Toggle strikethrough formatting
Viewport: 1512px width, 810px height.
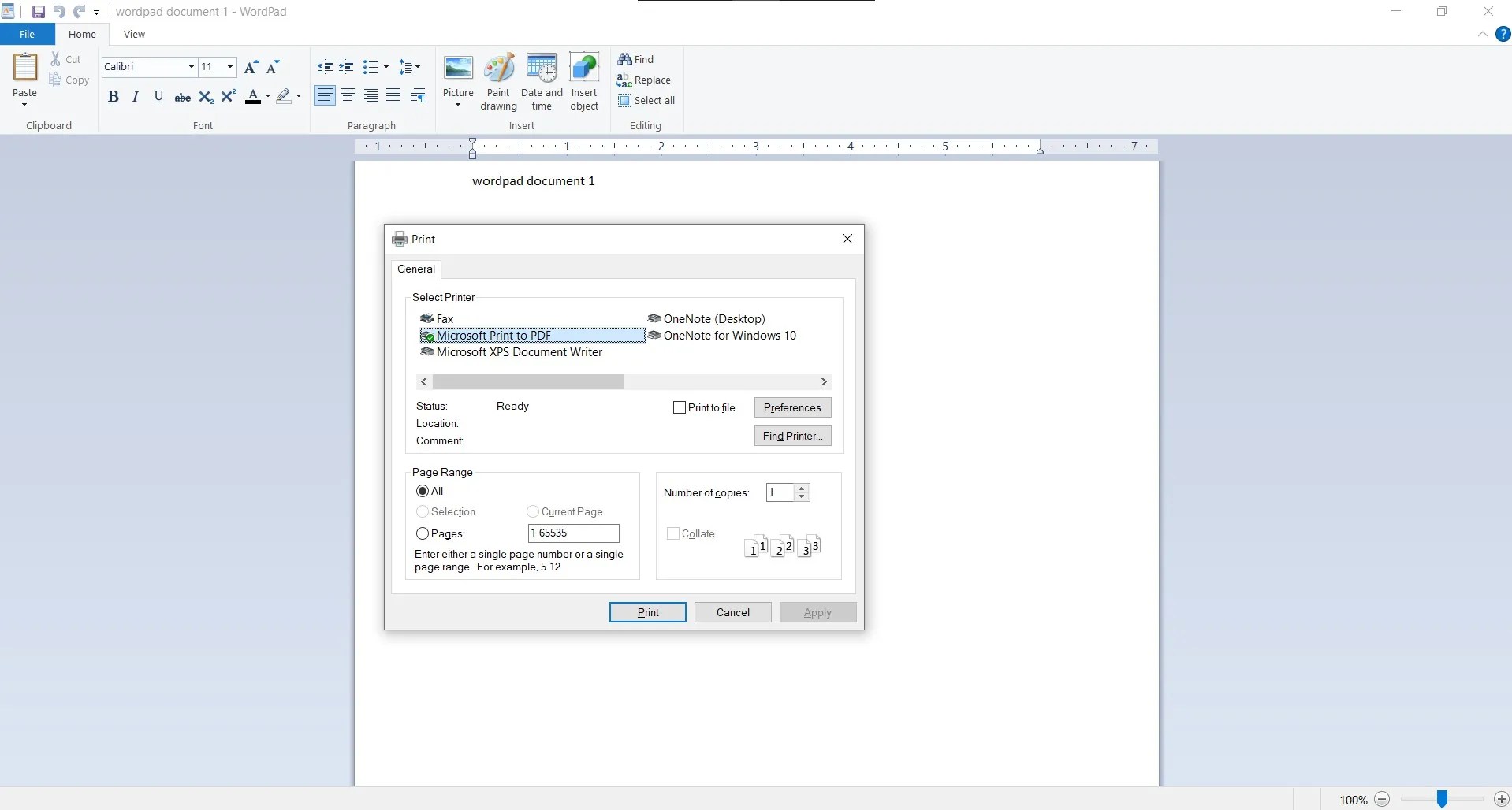pyautogui.click(x=182, y=96)
